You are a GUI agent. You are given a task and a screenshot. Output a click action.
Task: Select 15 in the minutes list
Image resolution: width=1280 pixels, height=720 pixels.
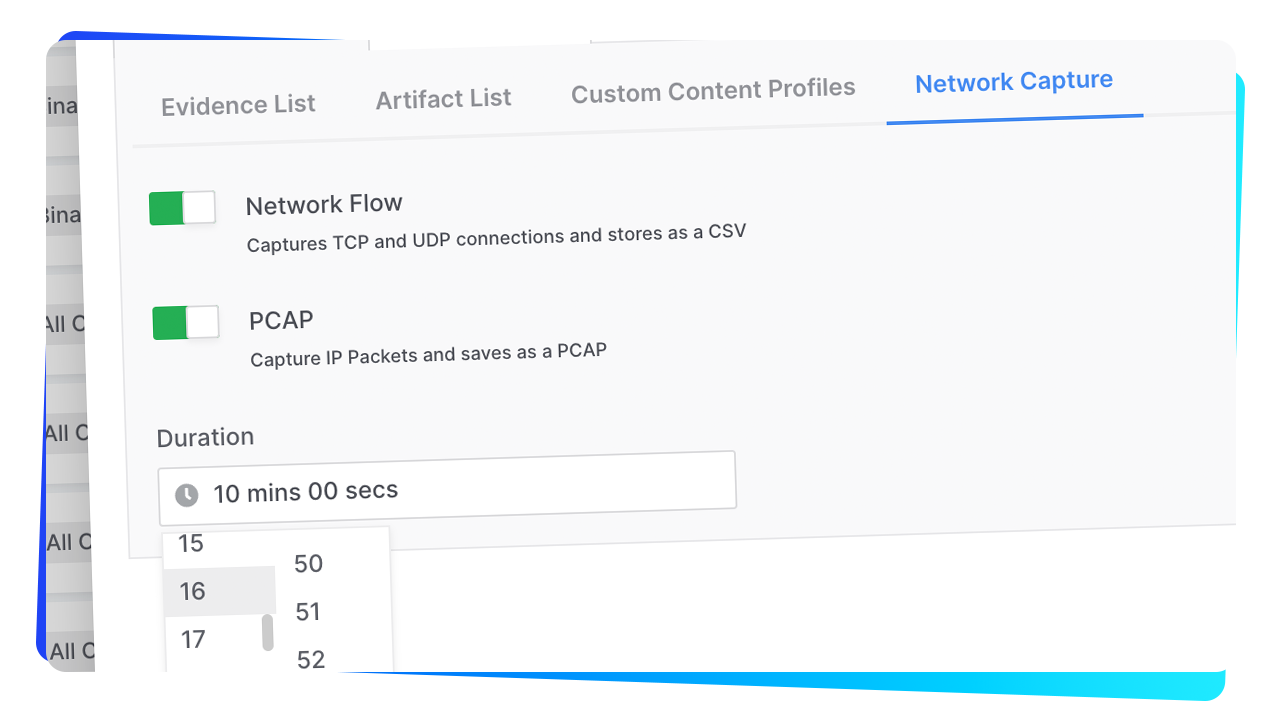click(x=191, y=544)
